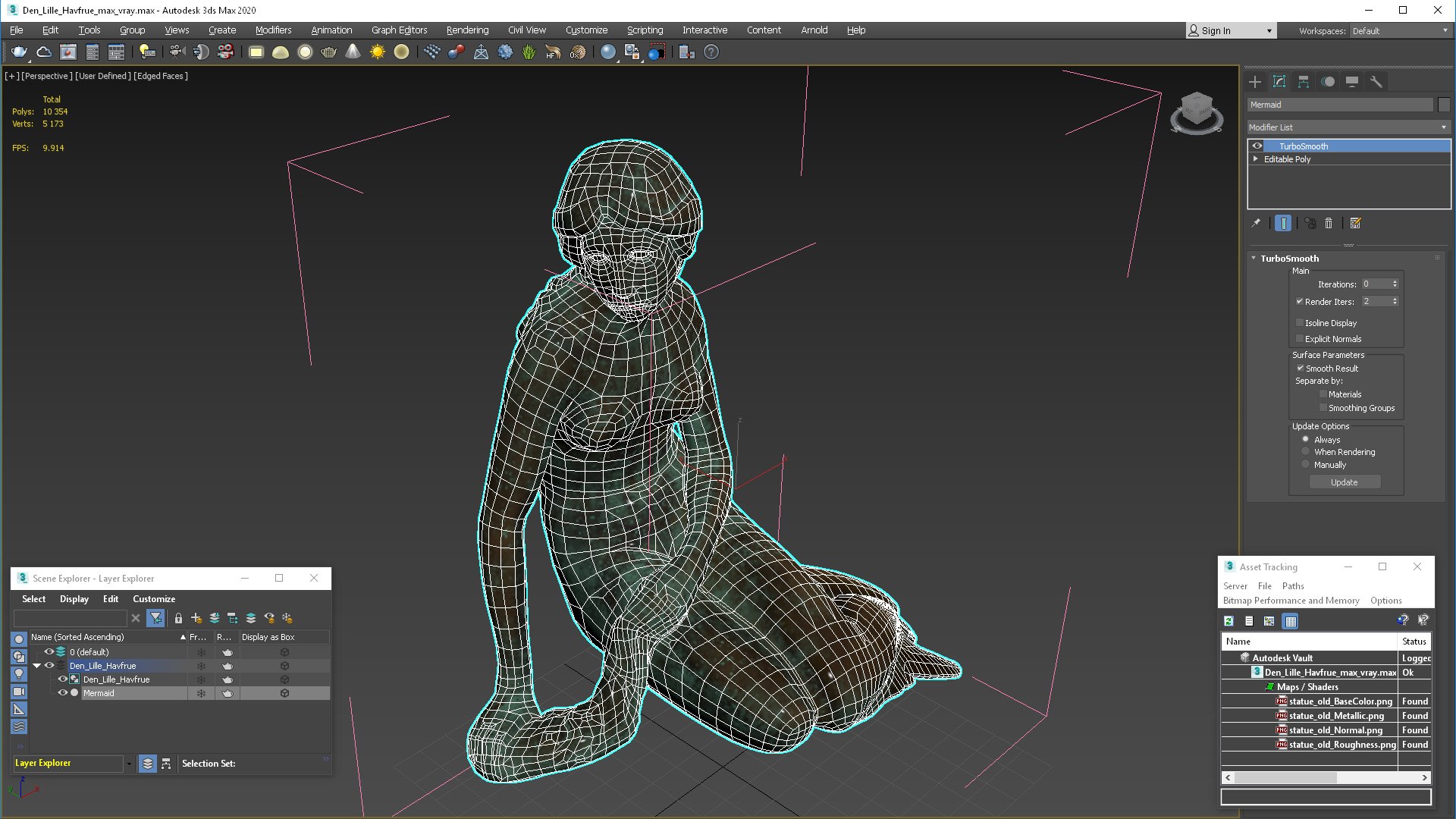Toggle visibility eye of 0 (default) layer
The height and width of the screenshot is (819, 1456).
click(x=49, y=652)
